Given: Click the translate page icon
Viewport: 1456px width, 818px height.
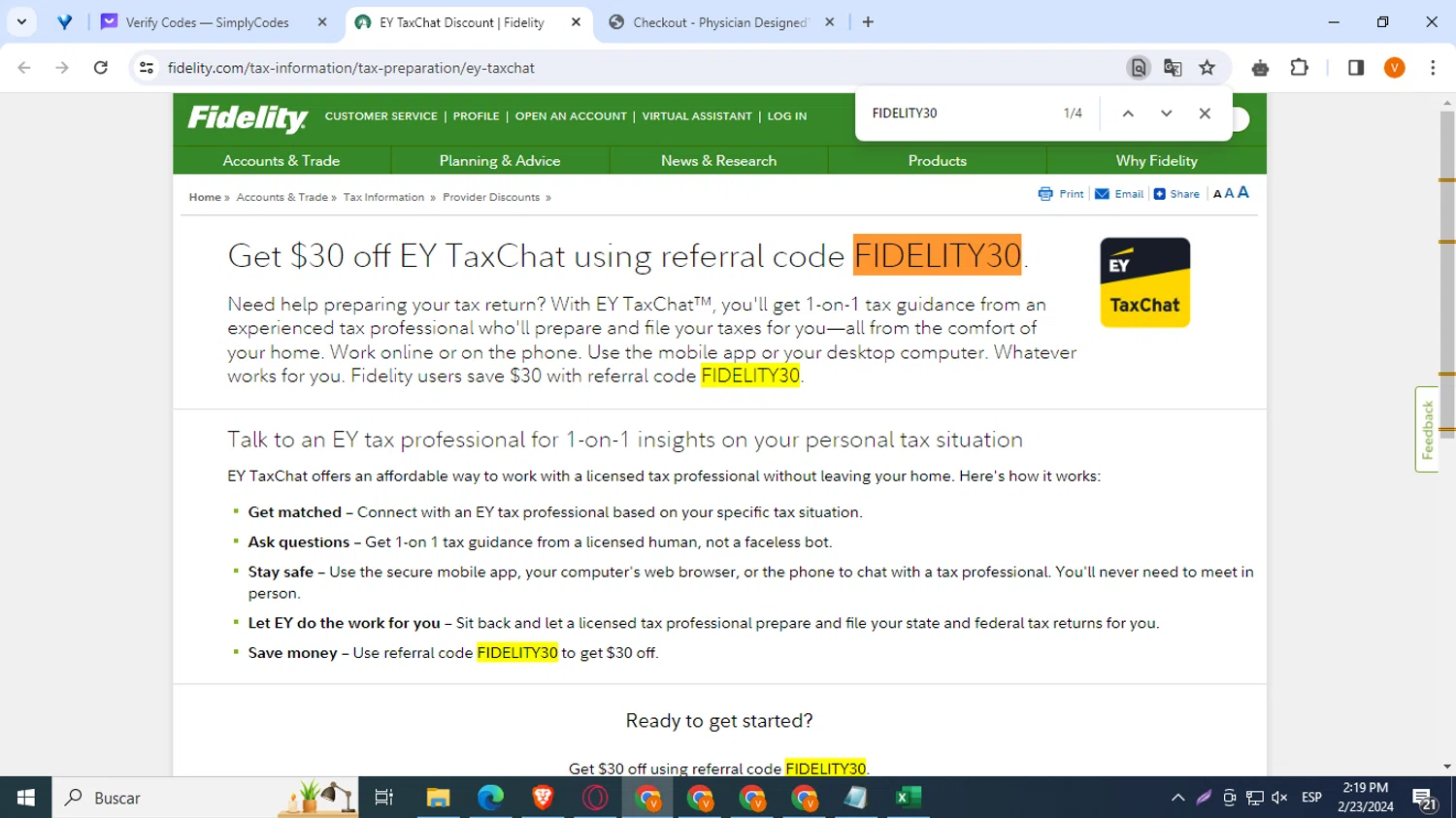Looking at the screenshot, I should 1173,68.
